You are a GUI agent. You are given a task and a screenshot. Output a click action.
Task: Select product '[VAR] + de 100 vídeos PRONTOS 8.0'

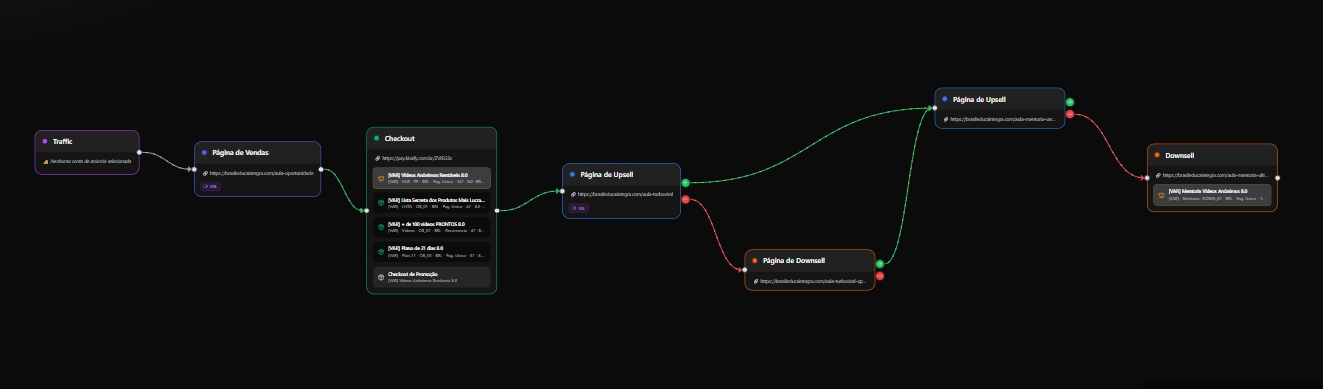coord(431,227)
